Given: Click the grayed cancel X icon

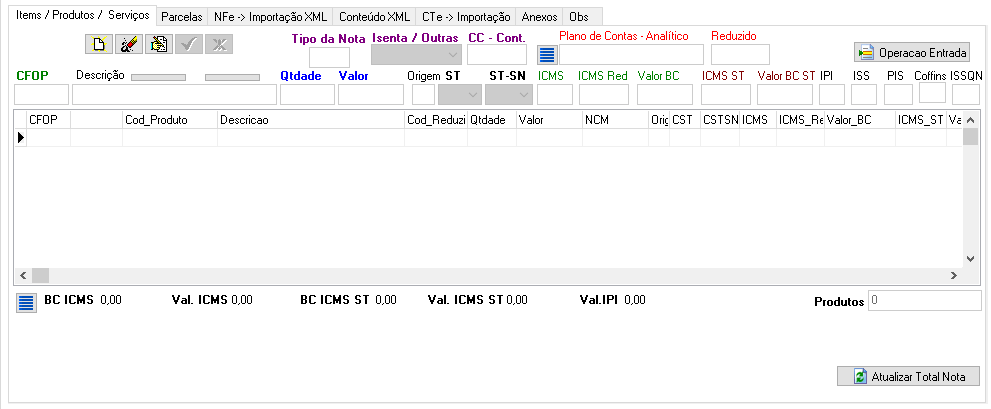Looking at the screenshot, I should click(217, 44).
